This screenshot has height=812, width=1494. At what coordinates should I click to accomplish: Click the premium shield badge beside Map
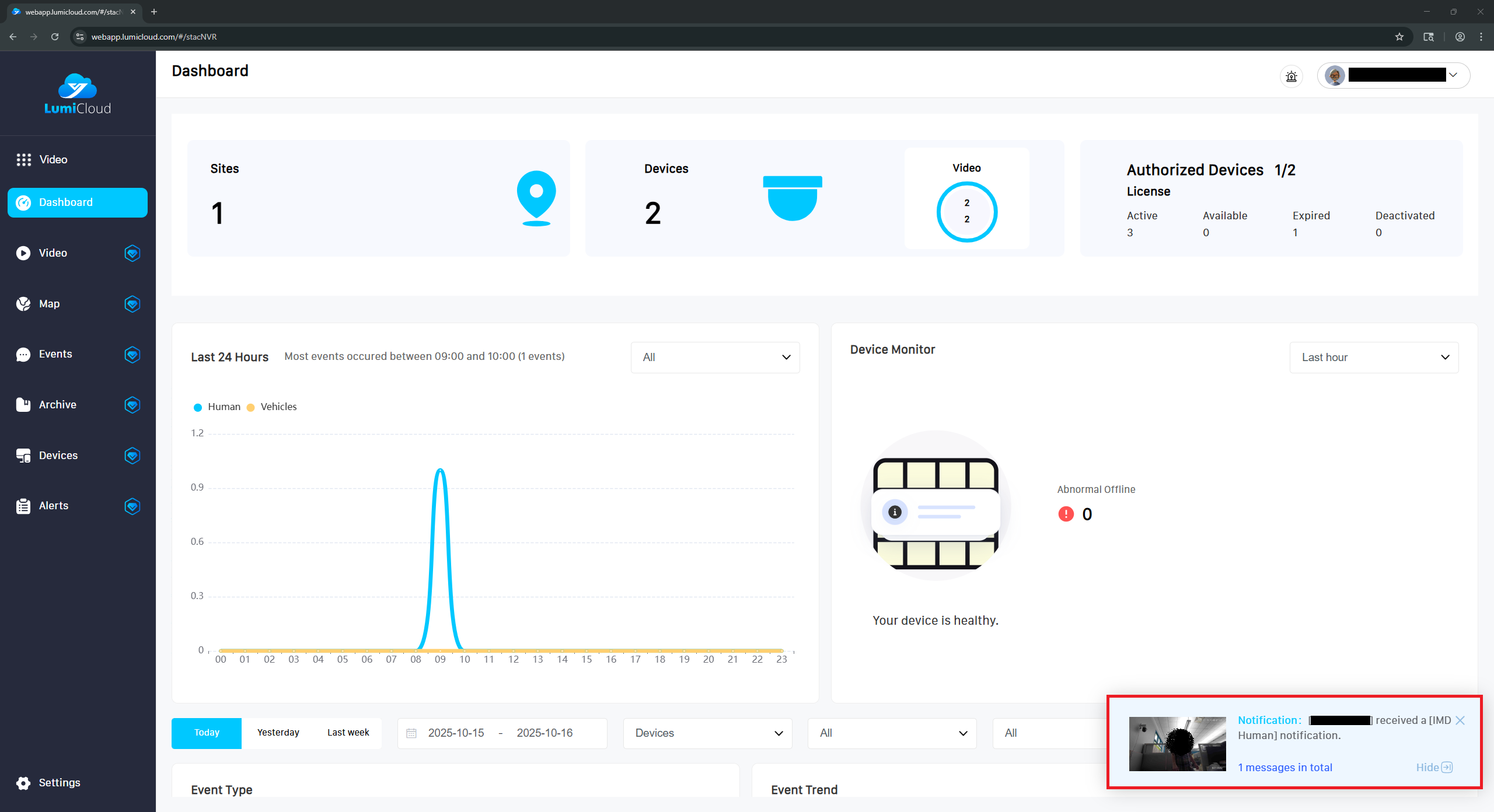(132, 304)
